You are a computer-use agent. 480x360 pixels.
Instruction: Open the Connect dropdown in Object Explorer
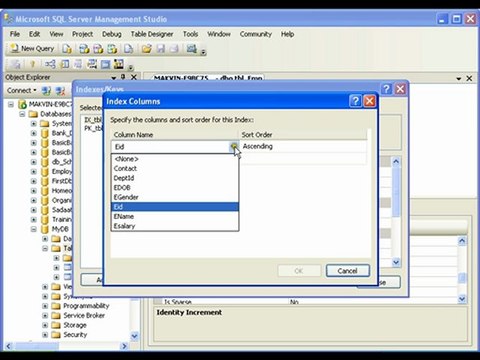click(22, 90)
